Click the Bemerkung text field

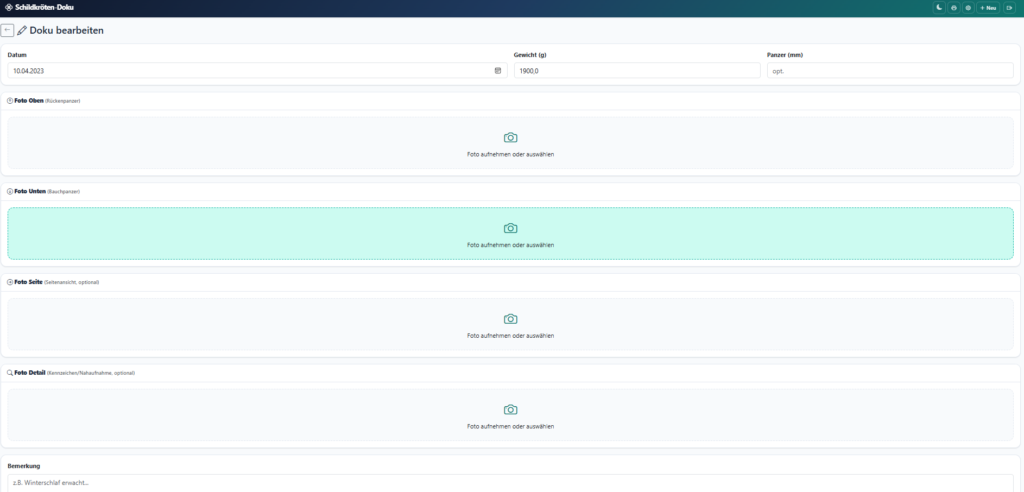pyautogui.click(x=510, y=483)
